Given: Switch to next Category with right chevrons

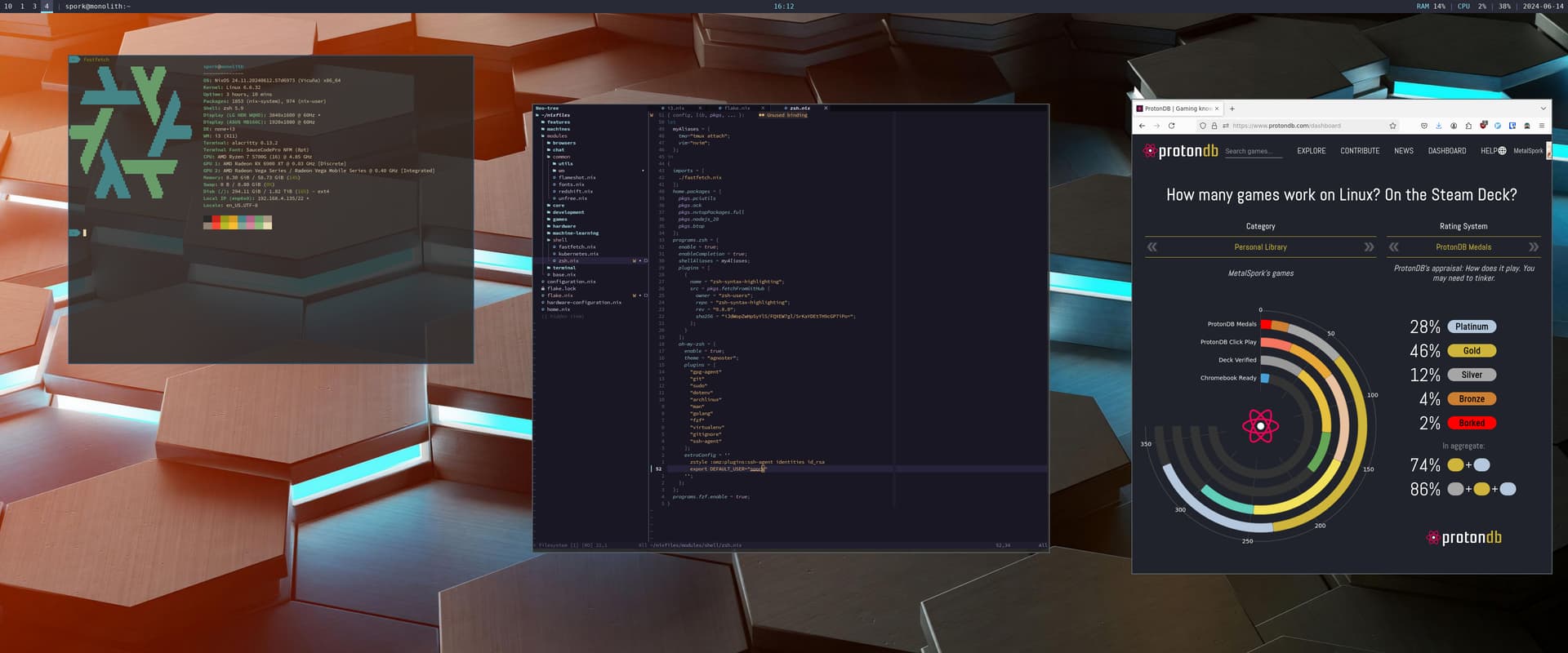Looking at the screenshot, I should click(x=1369, y=247).
